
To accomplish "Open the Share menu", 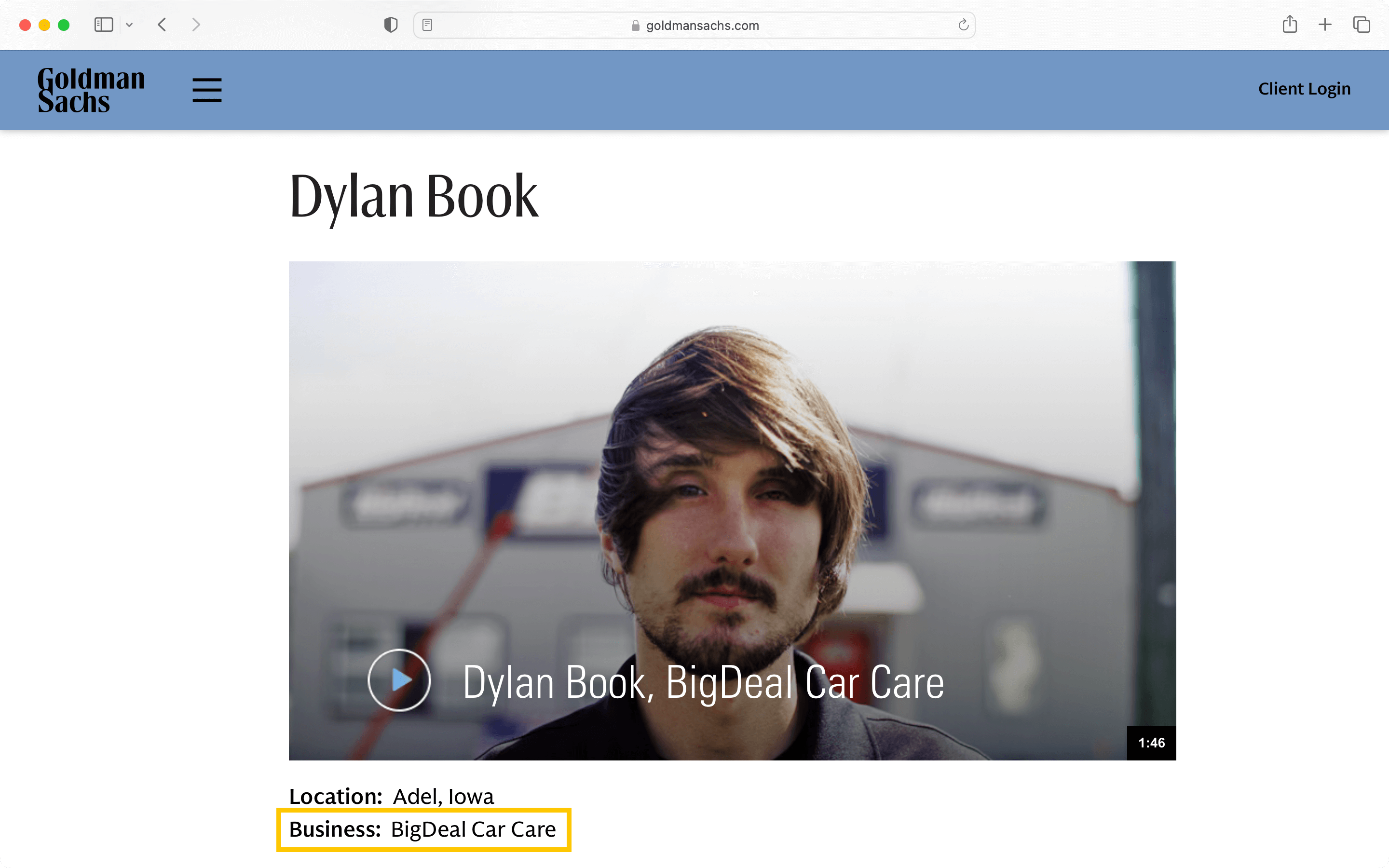I will 1290,24.
